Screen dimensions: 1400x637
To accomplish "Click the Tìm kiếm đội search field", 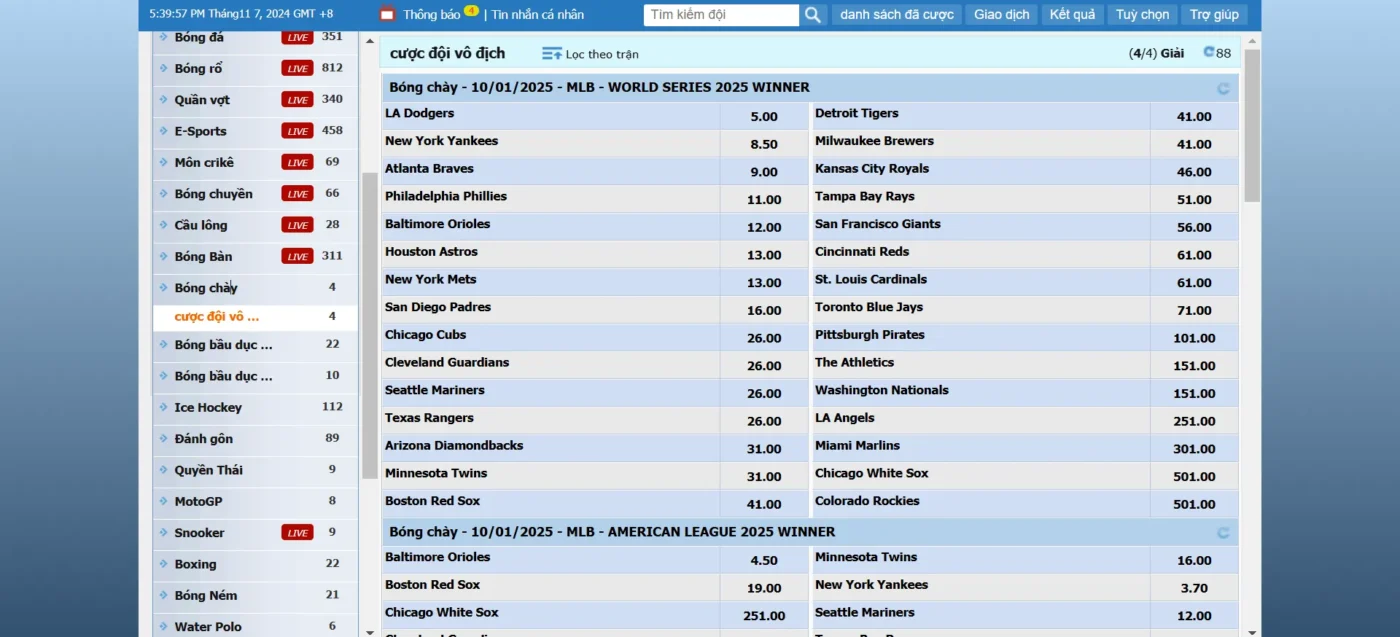I will [720, 15].
